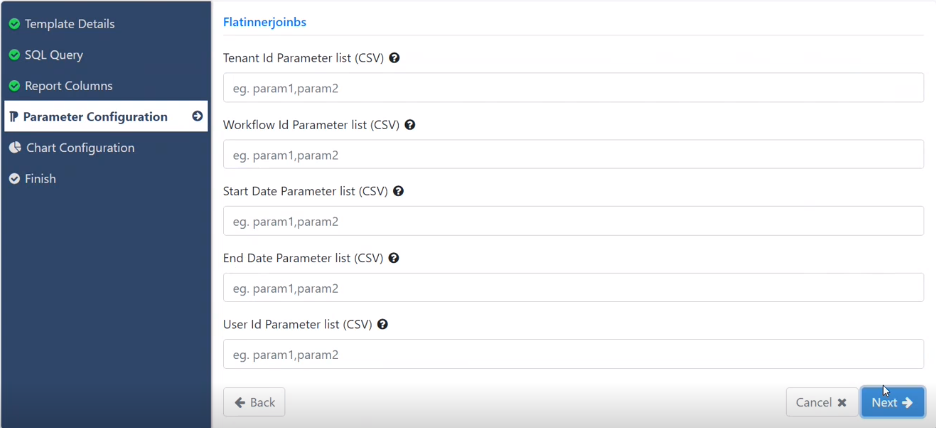The width and height of the screenshot is (936, 428).
Task: Cancel the template wizard
Action: [x=821, y=402]
